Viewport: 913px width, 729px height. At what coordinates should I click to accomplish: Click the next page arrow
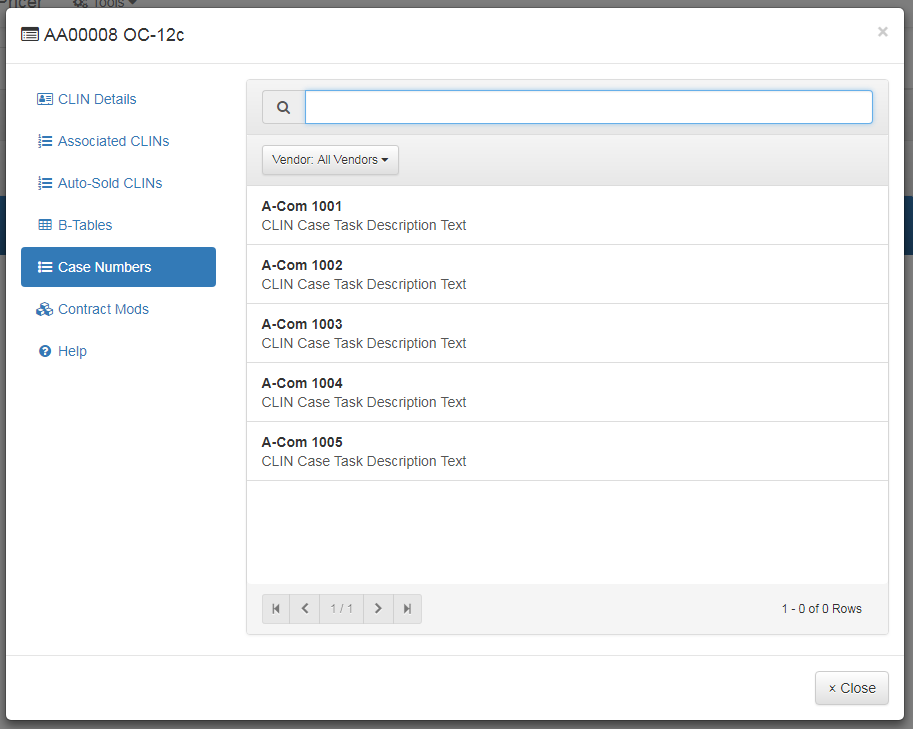click(378, 608)
